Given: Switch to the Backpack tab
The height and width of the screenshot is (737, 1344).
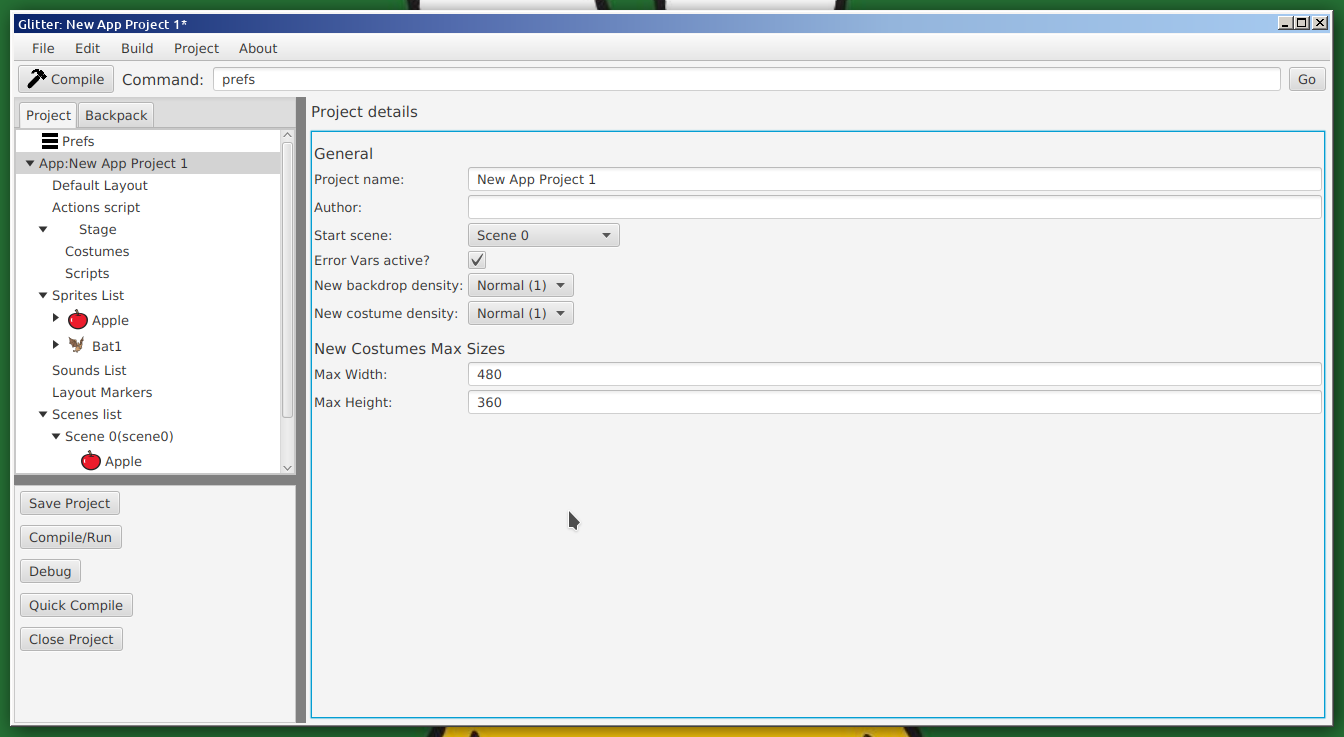Looking at the screenshot, I should tap(116, 115).
